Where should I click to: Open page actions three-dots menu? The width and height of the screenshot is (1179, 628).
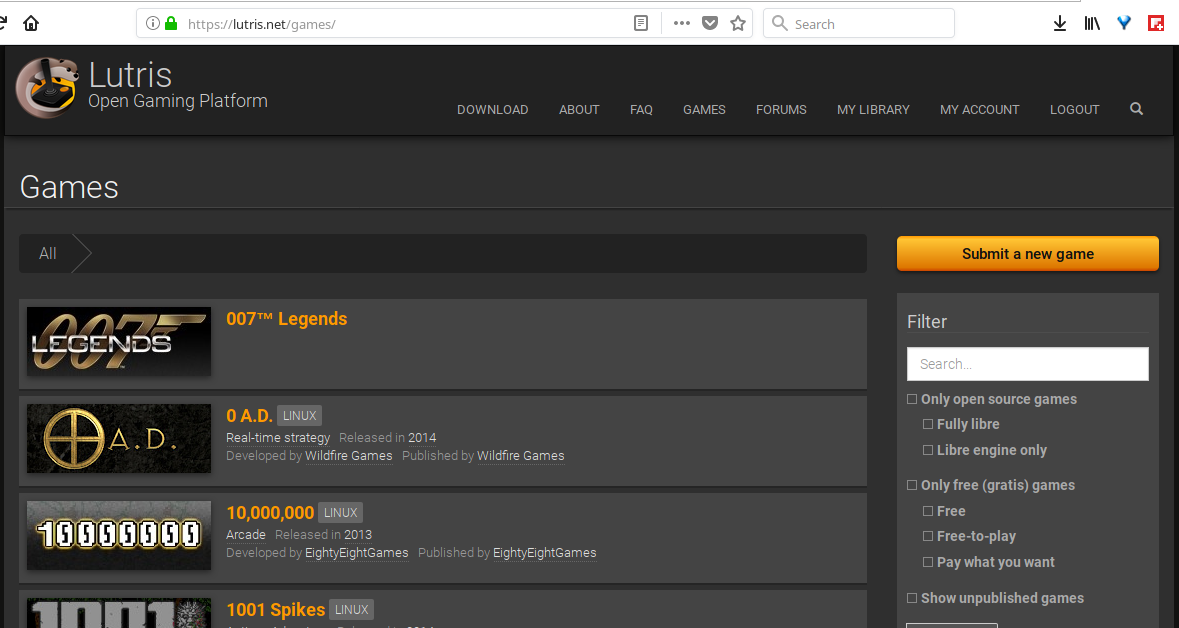[682, 24]
